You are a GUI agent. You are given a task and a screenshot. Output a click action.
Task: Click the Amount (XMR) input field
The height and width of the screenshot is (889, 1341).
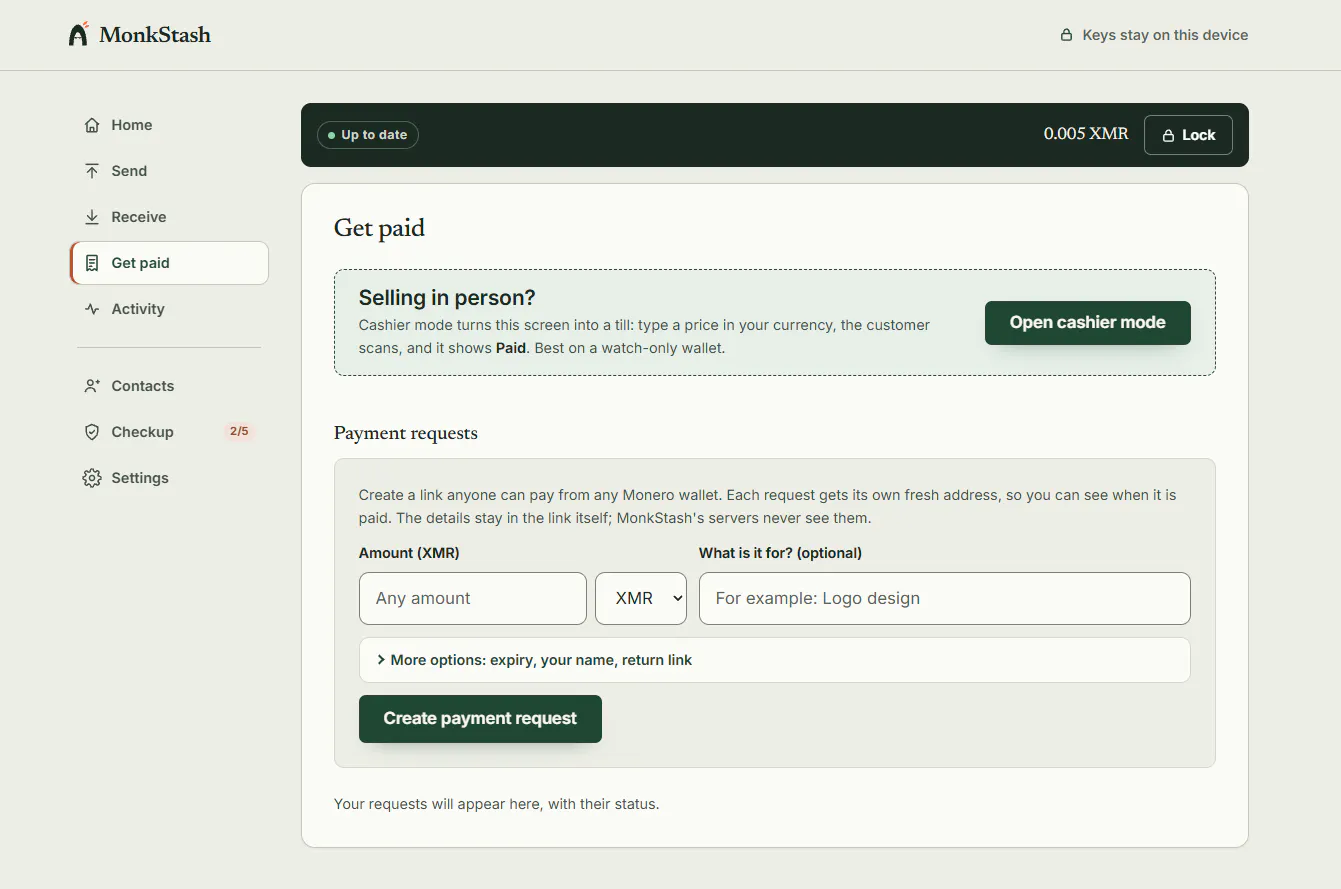coord(473,598)
